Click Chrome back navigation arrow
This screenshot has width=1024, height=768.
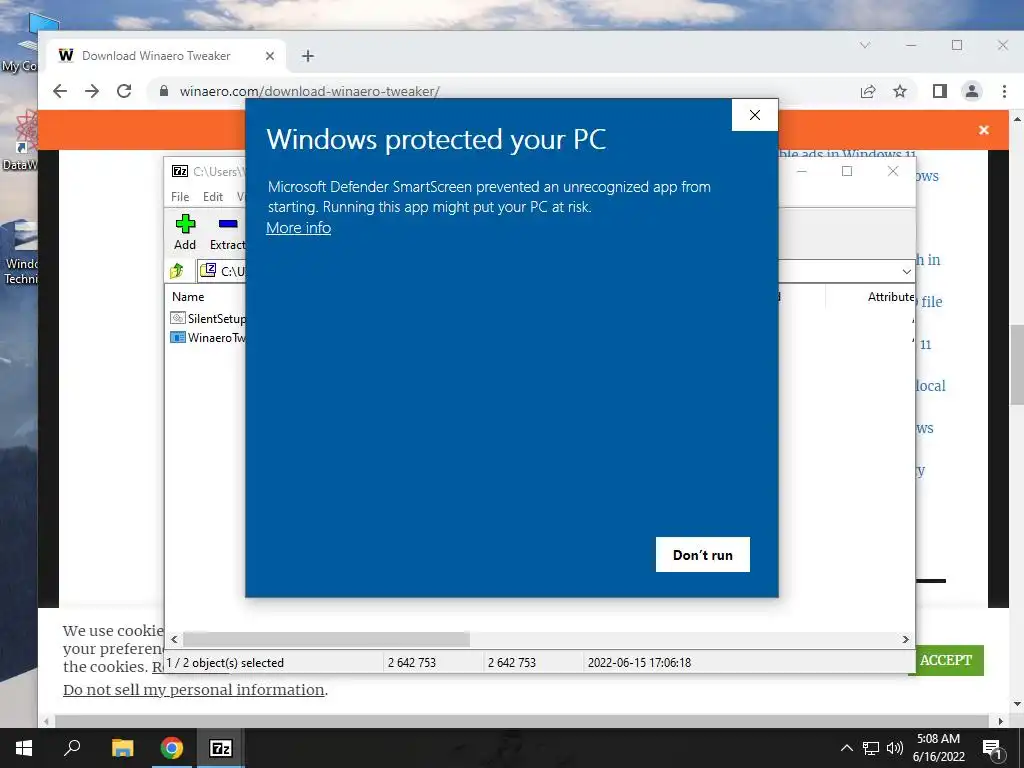pyautogui.click(x=59, y=91)
